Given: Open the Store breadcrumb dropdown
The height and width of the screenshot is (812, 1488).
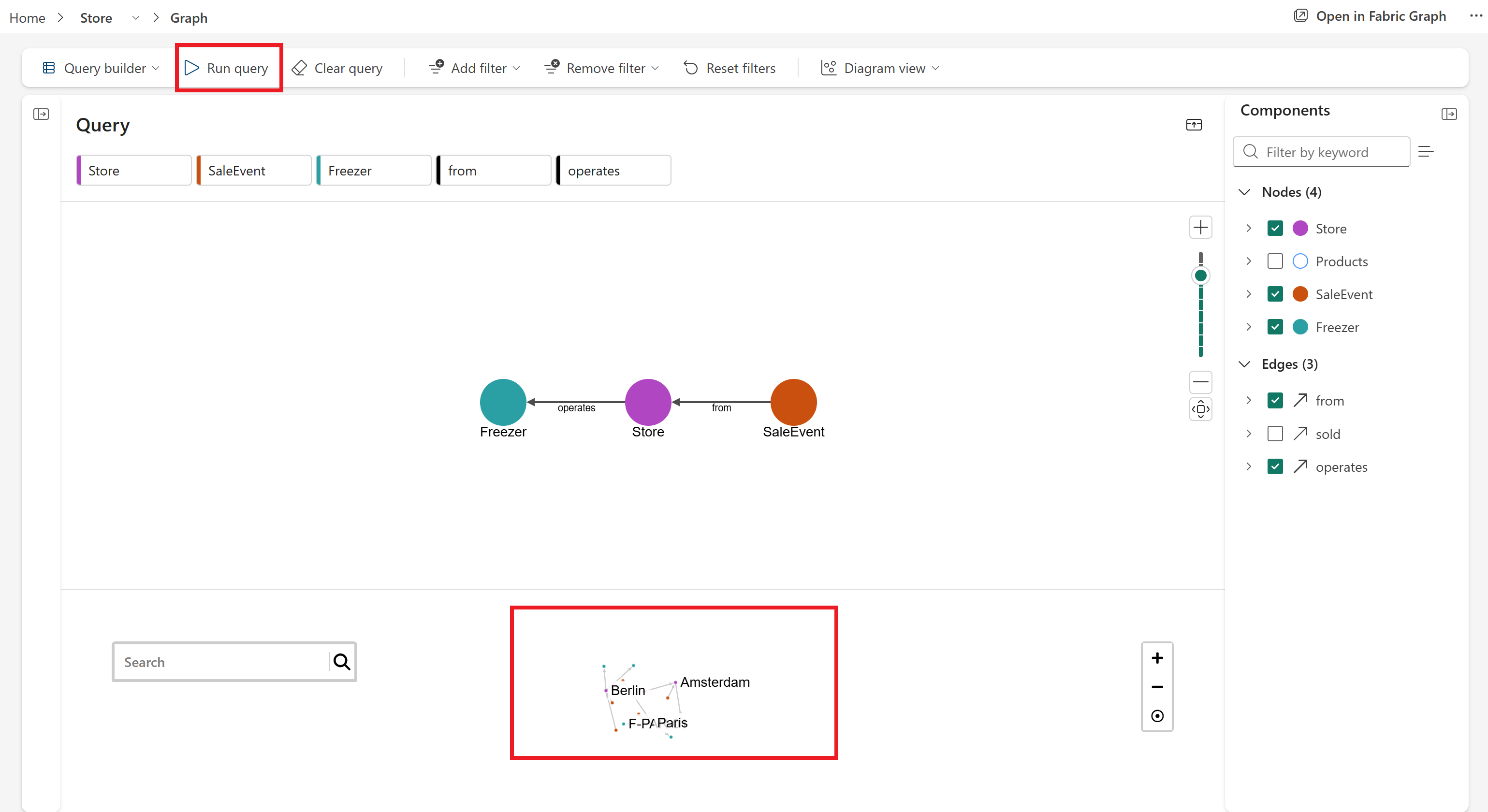Looking at the screenshot, I should (x=136, y=18).
